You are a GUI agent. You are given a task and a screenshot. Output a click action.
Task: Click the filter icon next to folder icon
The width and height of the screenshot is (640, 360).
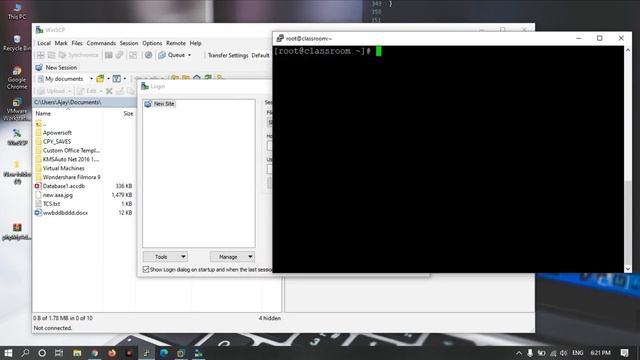[x=117, y=79]
